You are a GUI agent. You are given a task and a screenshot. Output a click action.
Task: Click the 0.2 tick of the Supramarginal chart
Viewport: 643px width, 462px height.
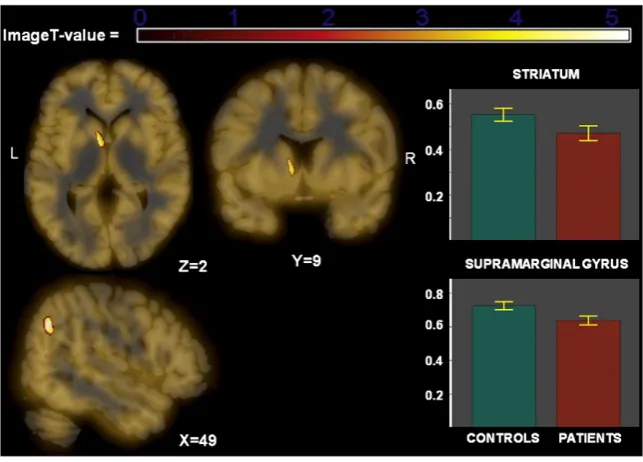point(434,395)
